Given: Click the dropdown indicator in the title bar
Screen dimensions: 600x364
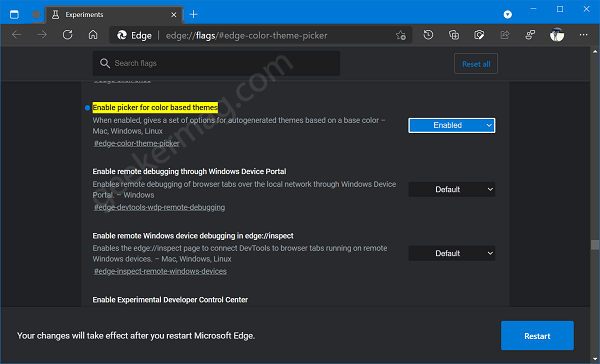Looking at the screenshot, I should 507,15.
